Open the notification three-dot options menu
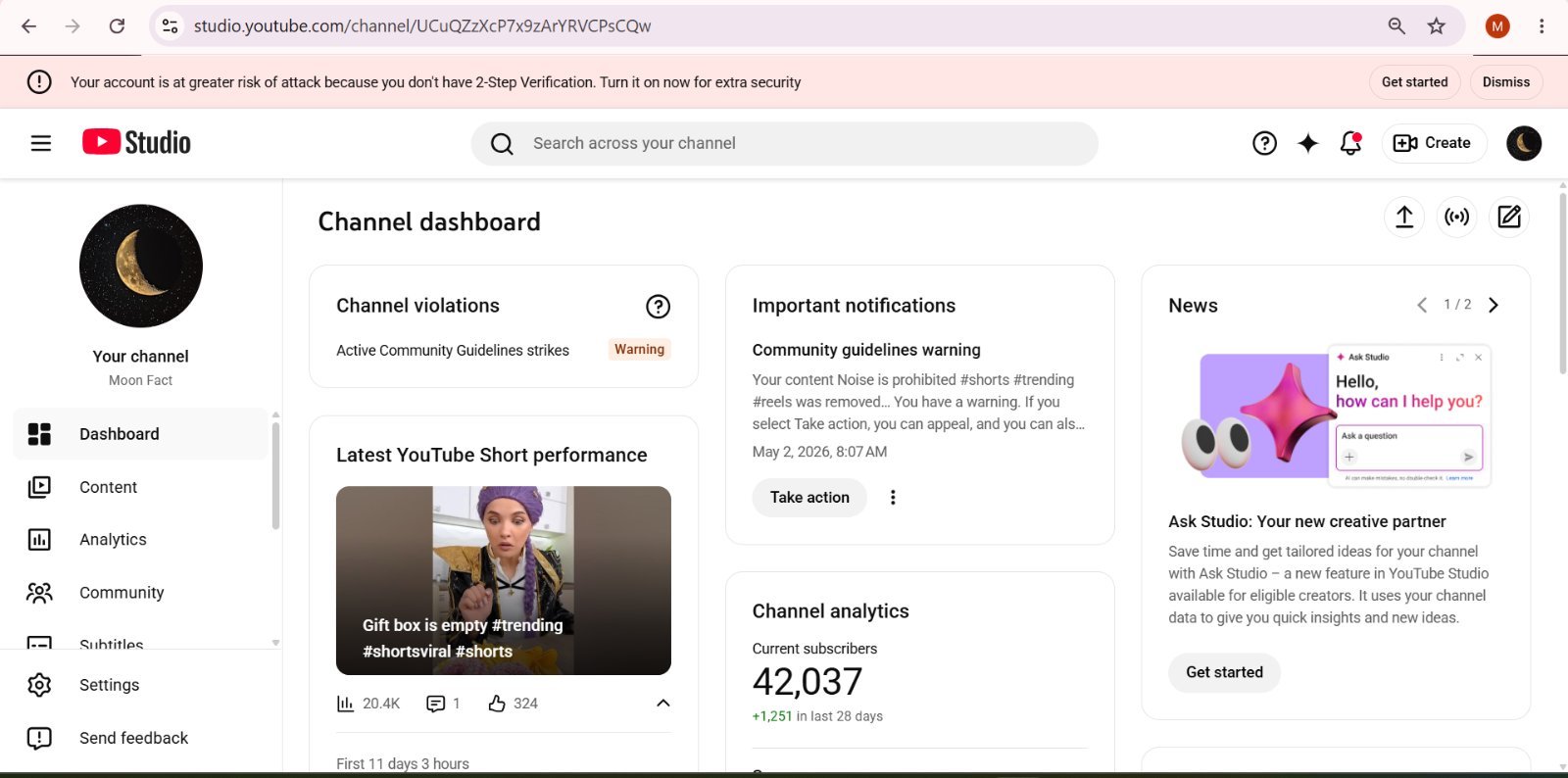The image size is (1568, 778). coord(892,497)
